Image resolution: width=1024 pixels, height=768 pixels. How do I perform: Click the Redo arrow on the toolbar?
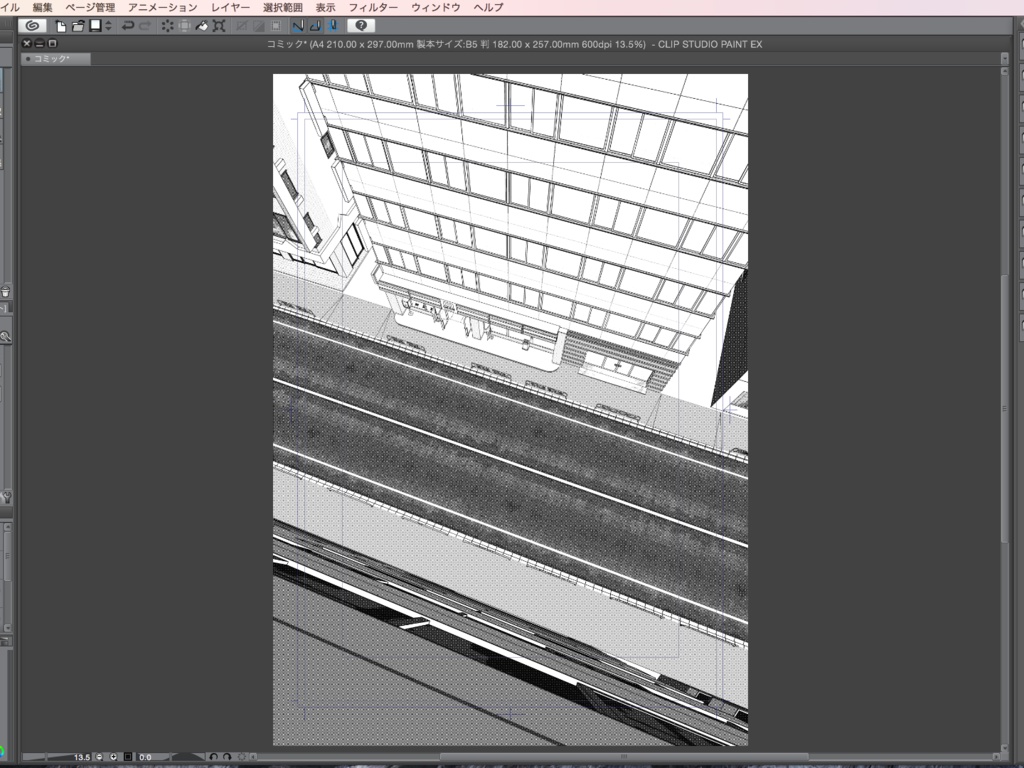(143, 25)
